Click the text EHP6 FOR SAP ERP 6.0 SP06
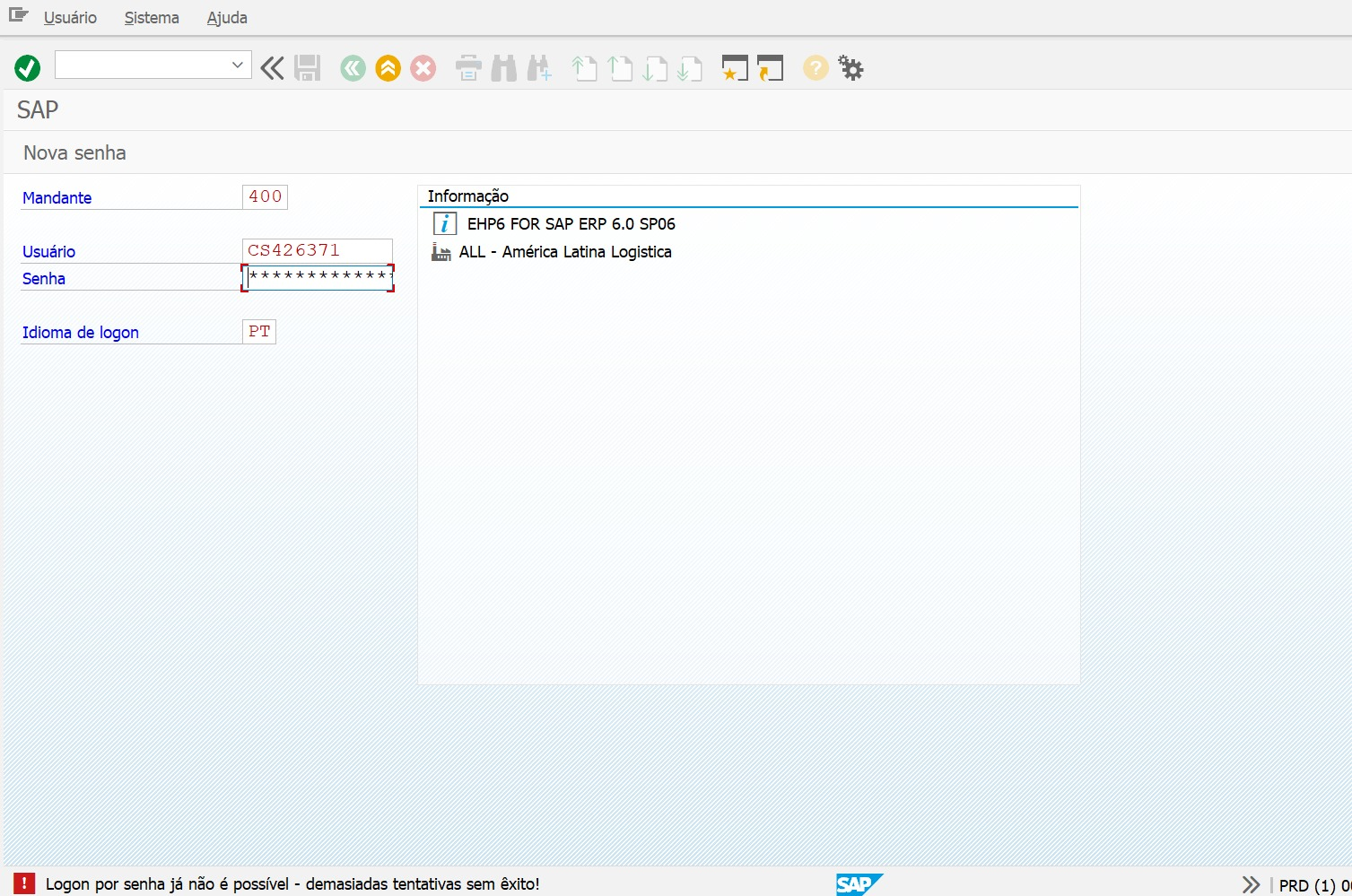This screenshot has height=896, width=1352. [x=571, y=224]
